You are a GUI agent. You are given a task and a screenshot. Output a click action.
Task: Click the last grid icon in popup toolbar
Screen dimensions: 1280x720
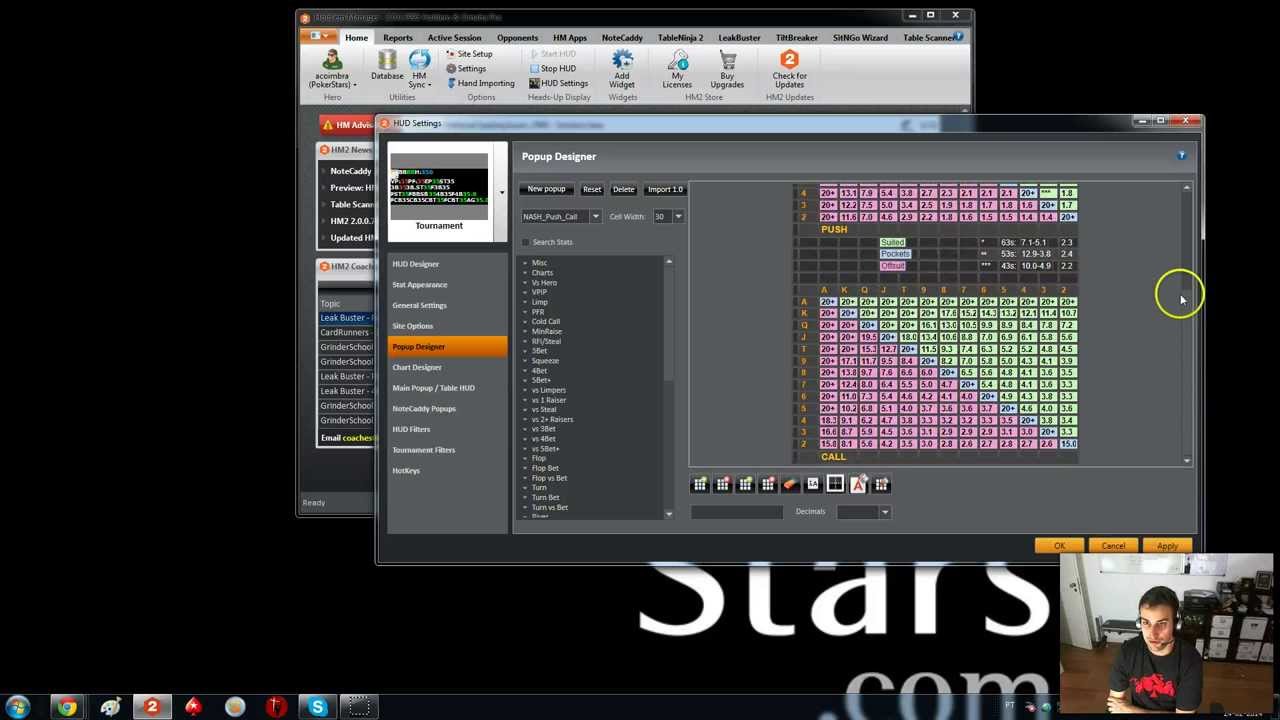point(881,484)
